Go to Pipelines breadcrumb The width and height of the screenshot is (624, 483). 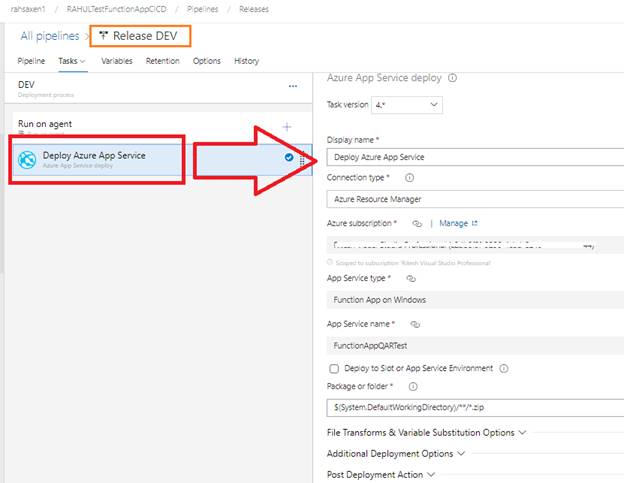pos(203,9)
